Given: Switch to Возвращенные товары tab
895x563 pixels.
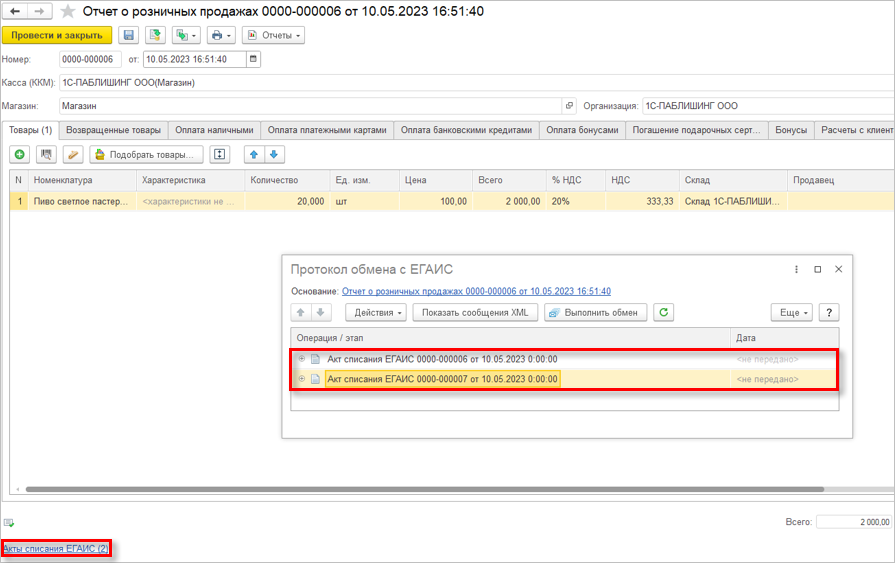Looking at the screenshot, I should (x=113, y=130).
